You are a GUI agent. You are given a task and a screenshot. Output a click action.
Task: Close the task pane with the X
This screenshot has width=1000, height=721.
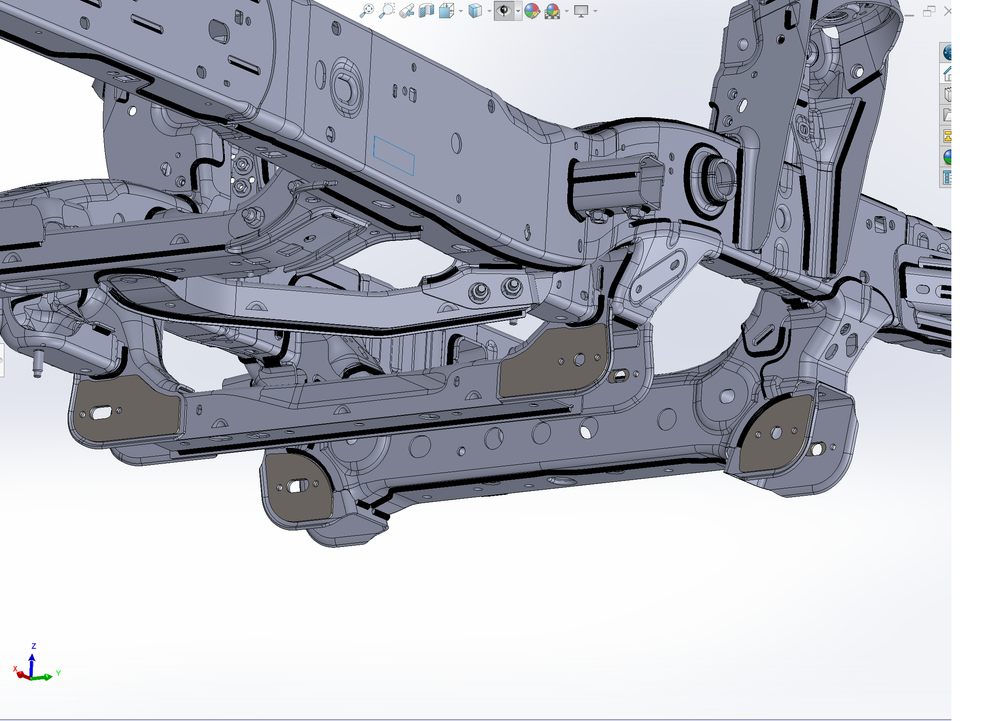pos(946,9)
